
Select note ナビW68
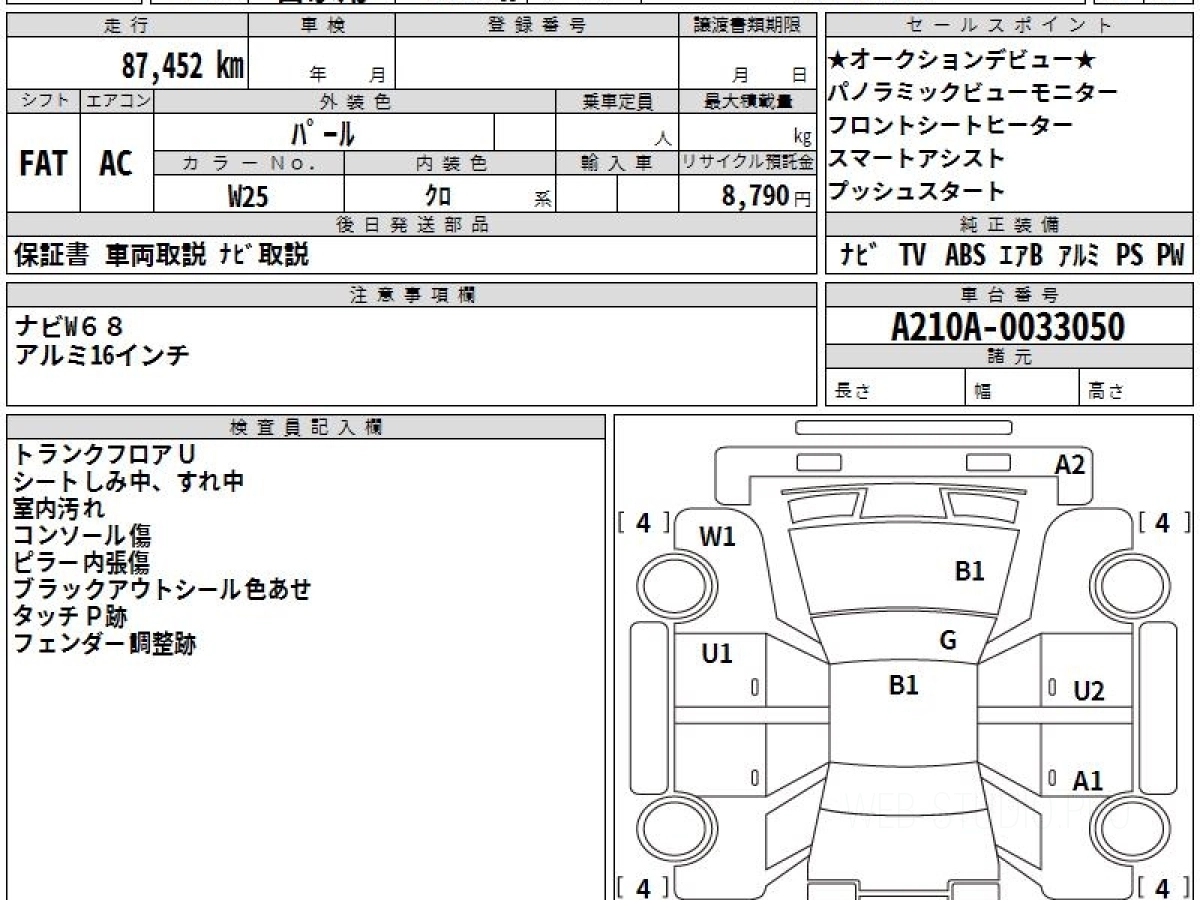coord(70,326)
